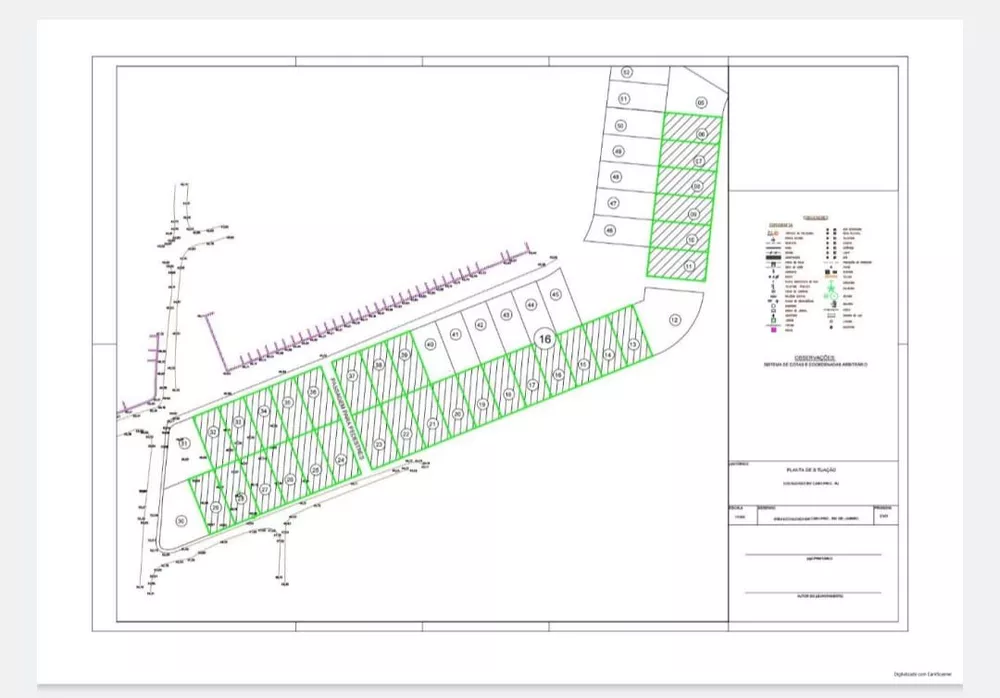Select the small circled lot 16 in hatching

click(558, 375)
